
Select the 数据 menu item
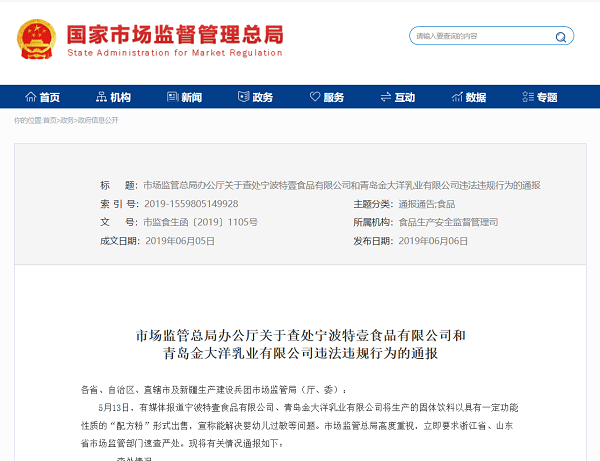pos(476,97)
